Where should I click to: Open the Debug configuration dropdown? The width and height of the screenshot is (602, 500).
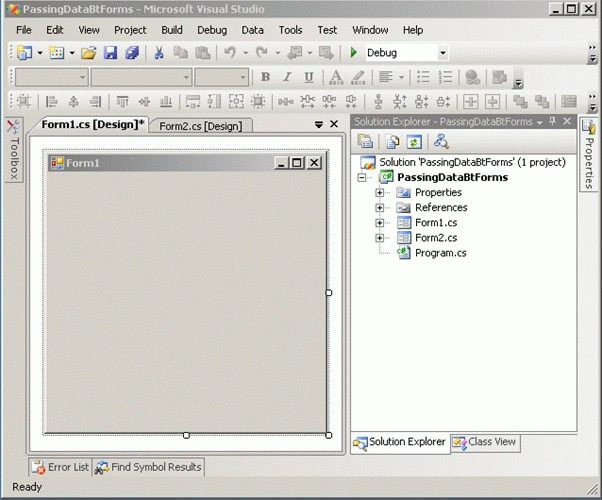click(443, 53)
